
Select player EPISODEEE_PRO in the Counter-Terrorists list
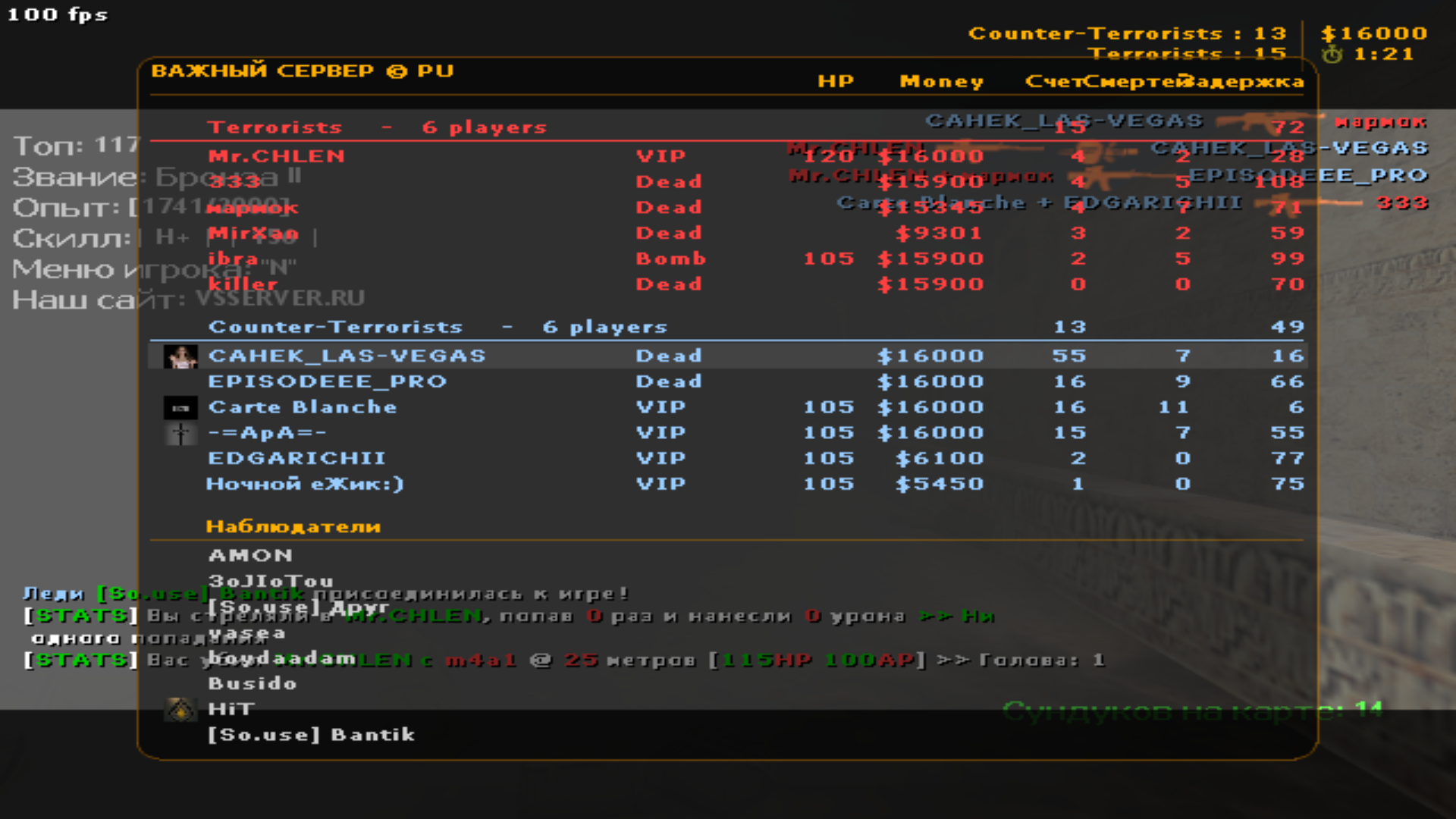[328, 381]
